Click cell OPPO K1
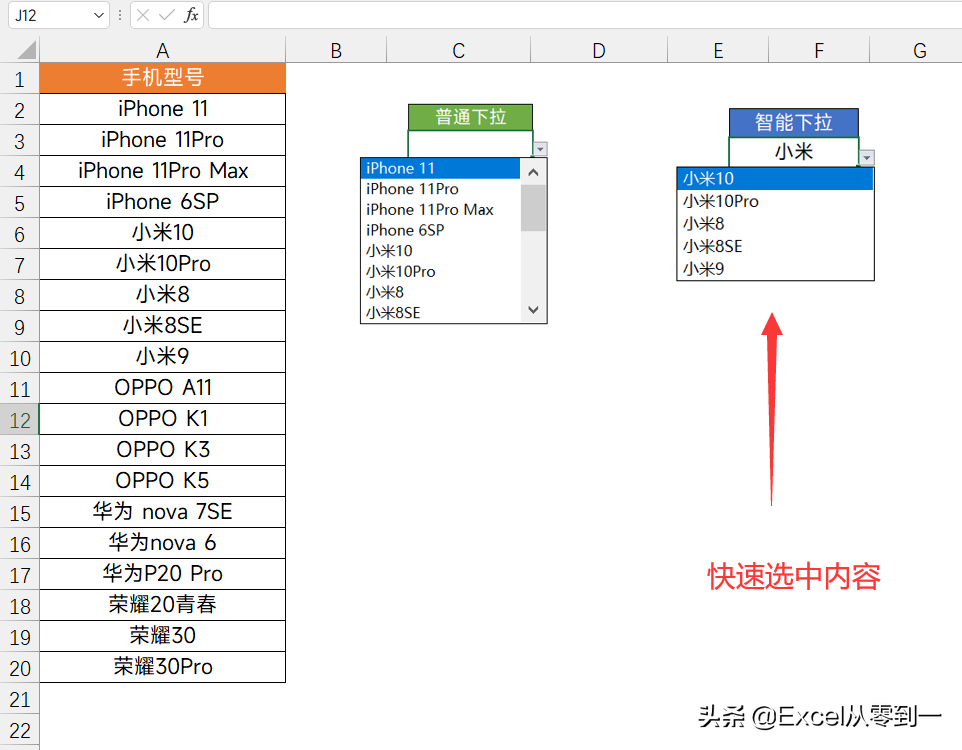This screenshot has height=750, width=962. (163, 419)
